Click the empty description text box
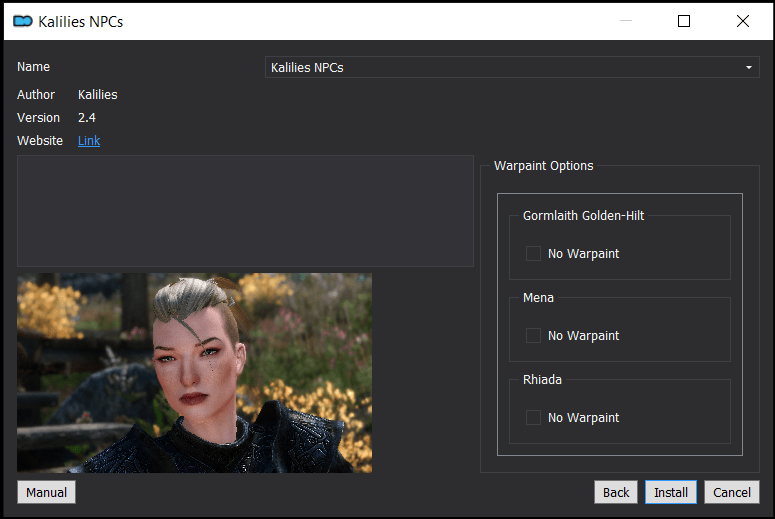Screen dimensions: 775x519 (245, 211)
